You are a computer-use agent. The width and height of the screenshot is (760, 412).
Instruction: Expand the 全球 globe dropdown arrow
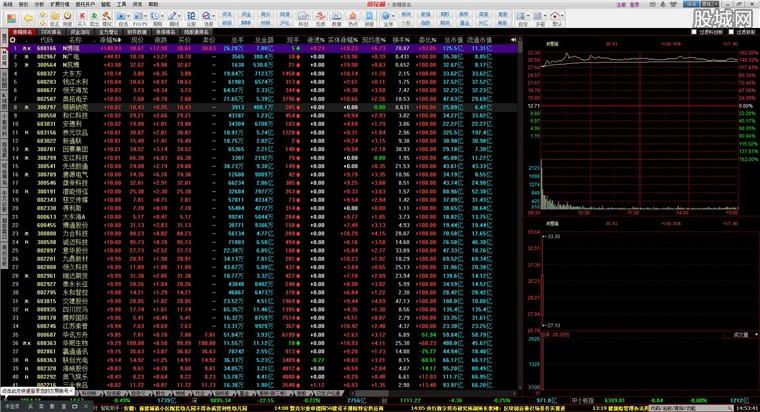(x=393, y=16)
